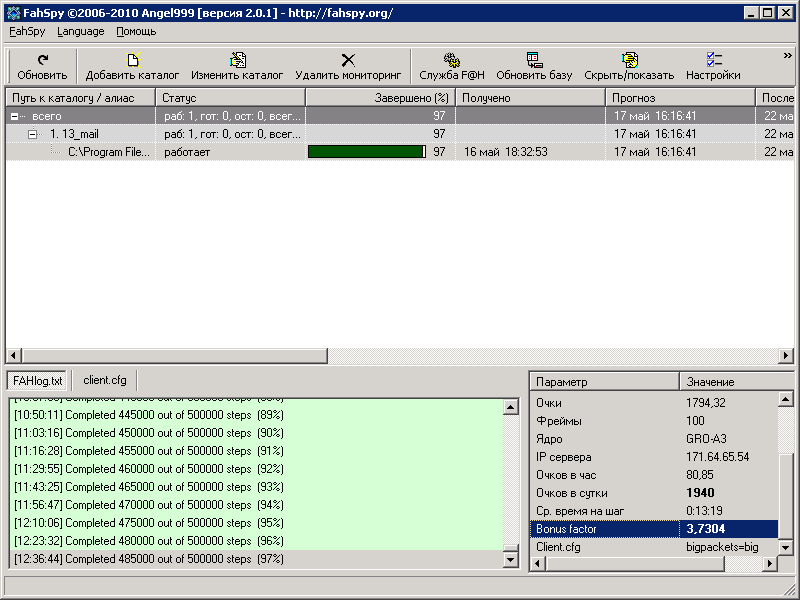Select the Очков в сутки row
Image resolution: width=800 pixels, height=600 pixels.
654,493
